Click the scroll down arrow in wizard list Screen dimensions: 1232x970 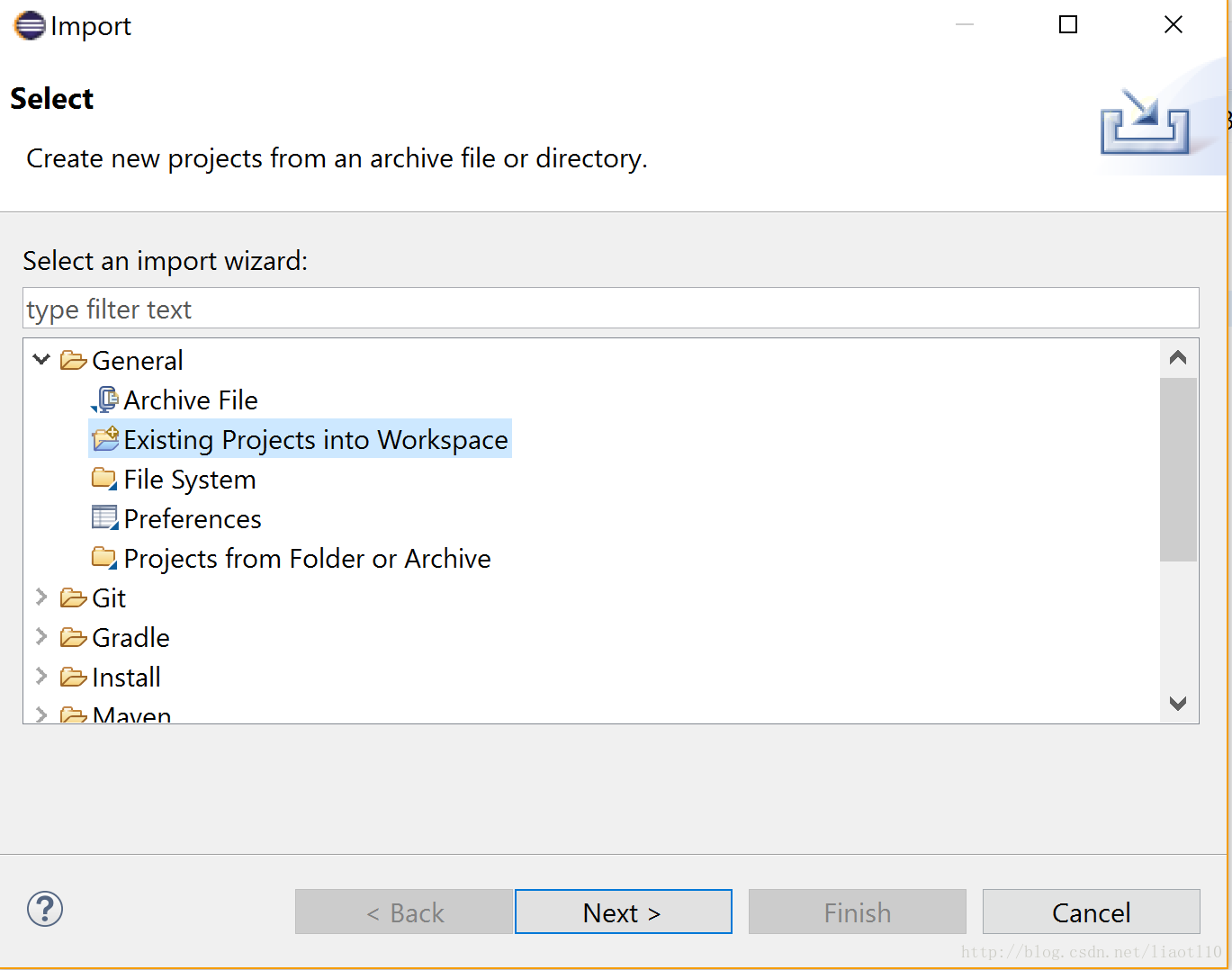(x=1178, y=704)
